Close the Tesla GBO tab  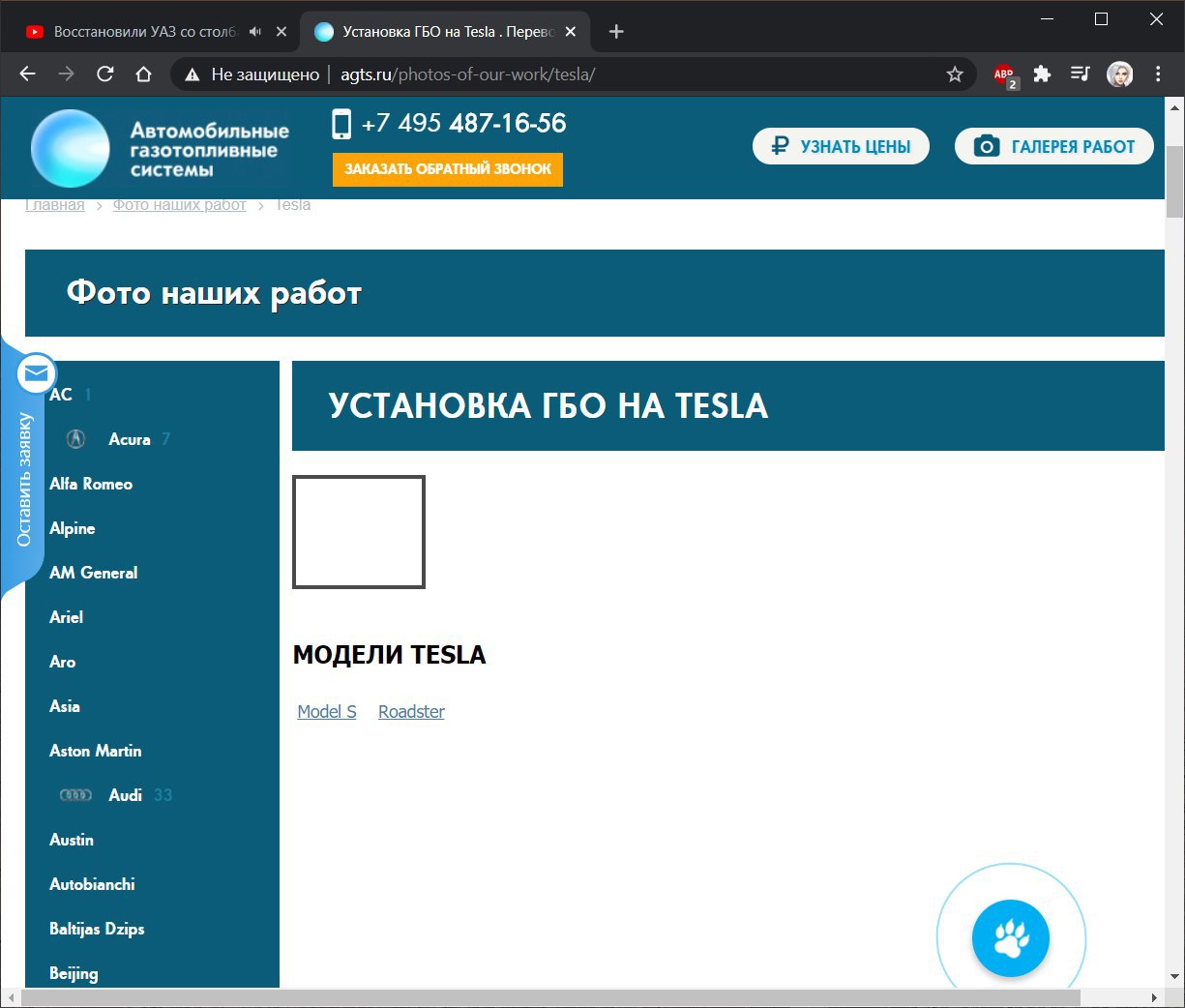click(571, 32)
